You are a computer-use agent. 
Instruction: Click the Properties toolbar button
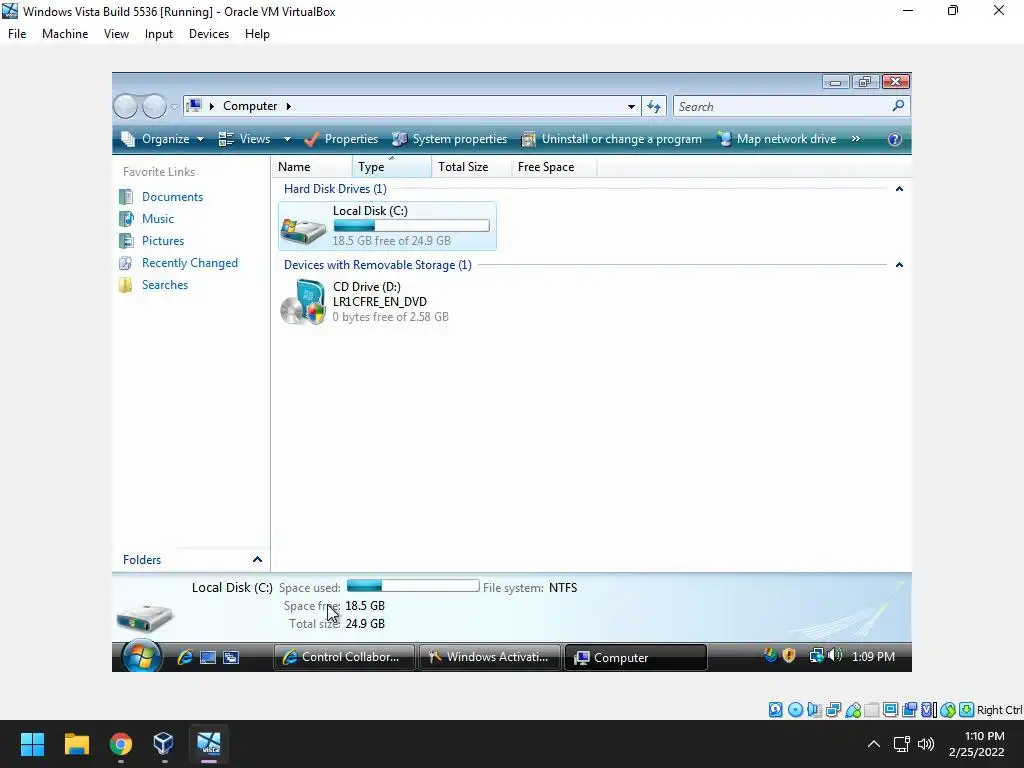341,139
